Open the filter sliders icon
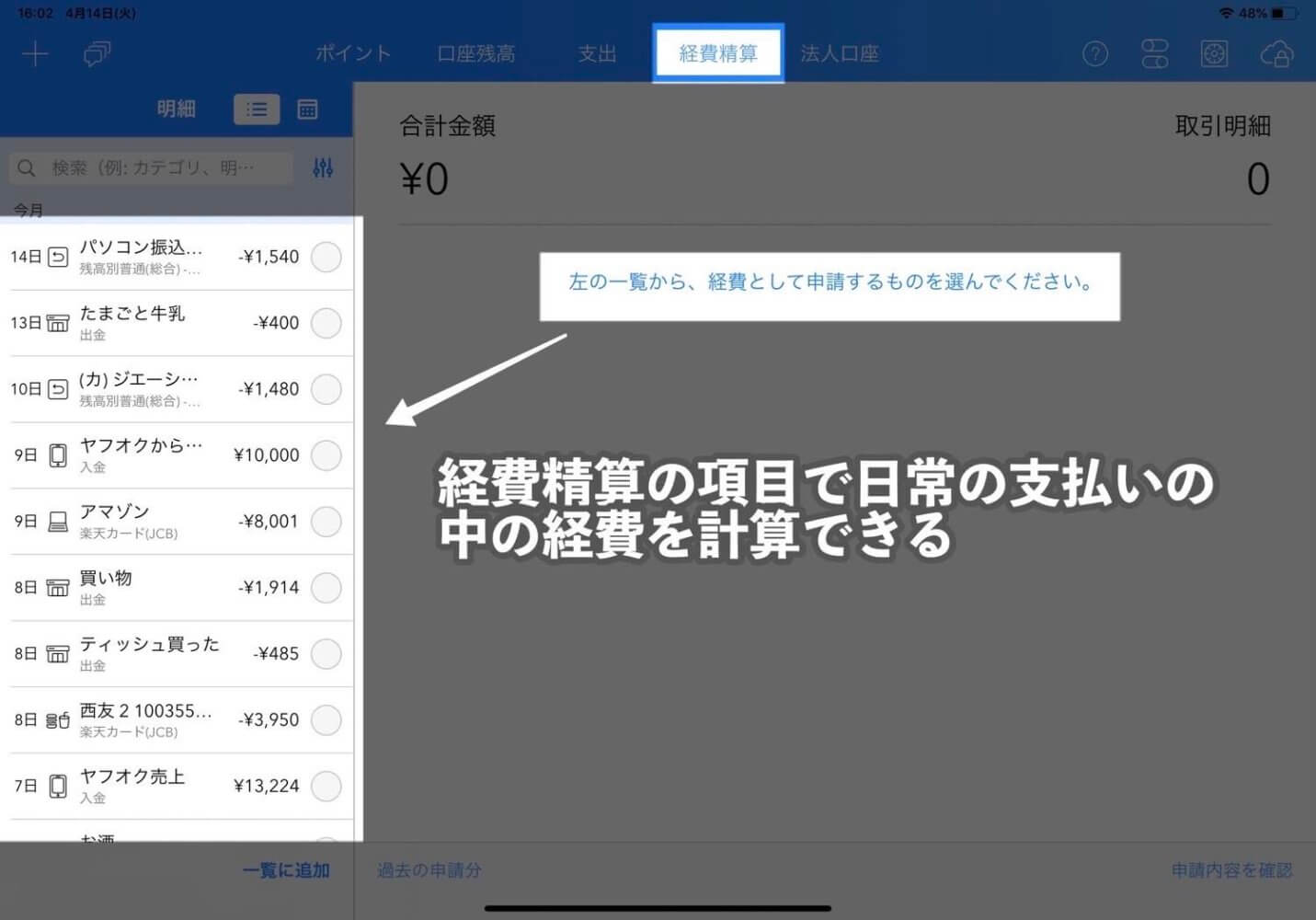 click(x=323, y=167)
